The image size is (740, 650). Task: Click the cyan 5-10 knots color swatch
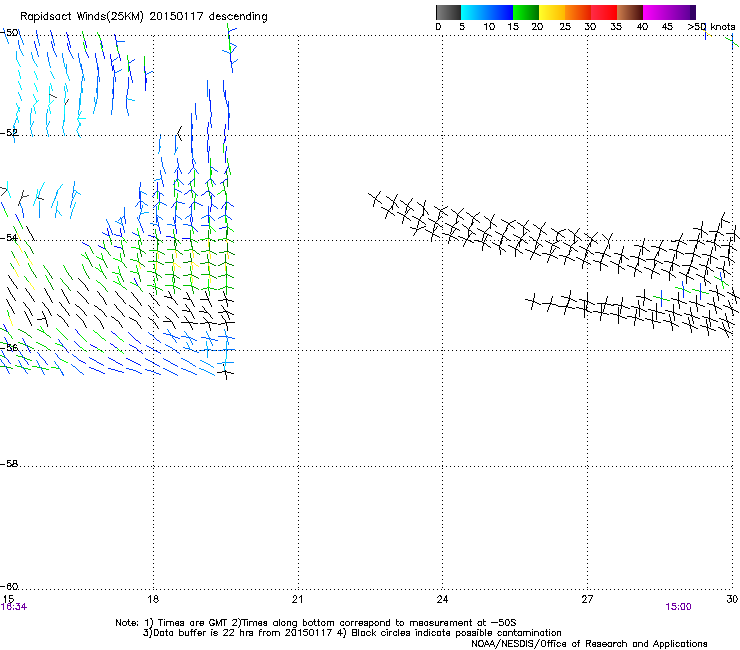pos(474,12)
